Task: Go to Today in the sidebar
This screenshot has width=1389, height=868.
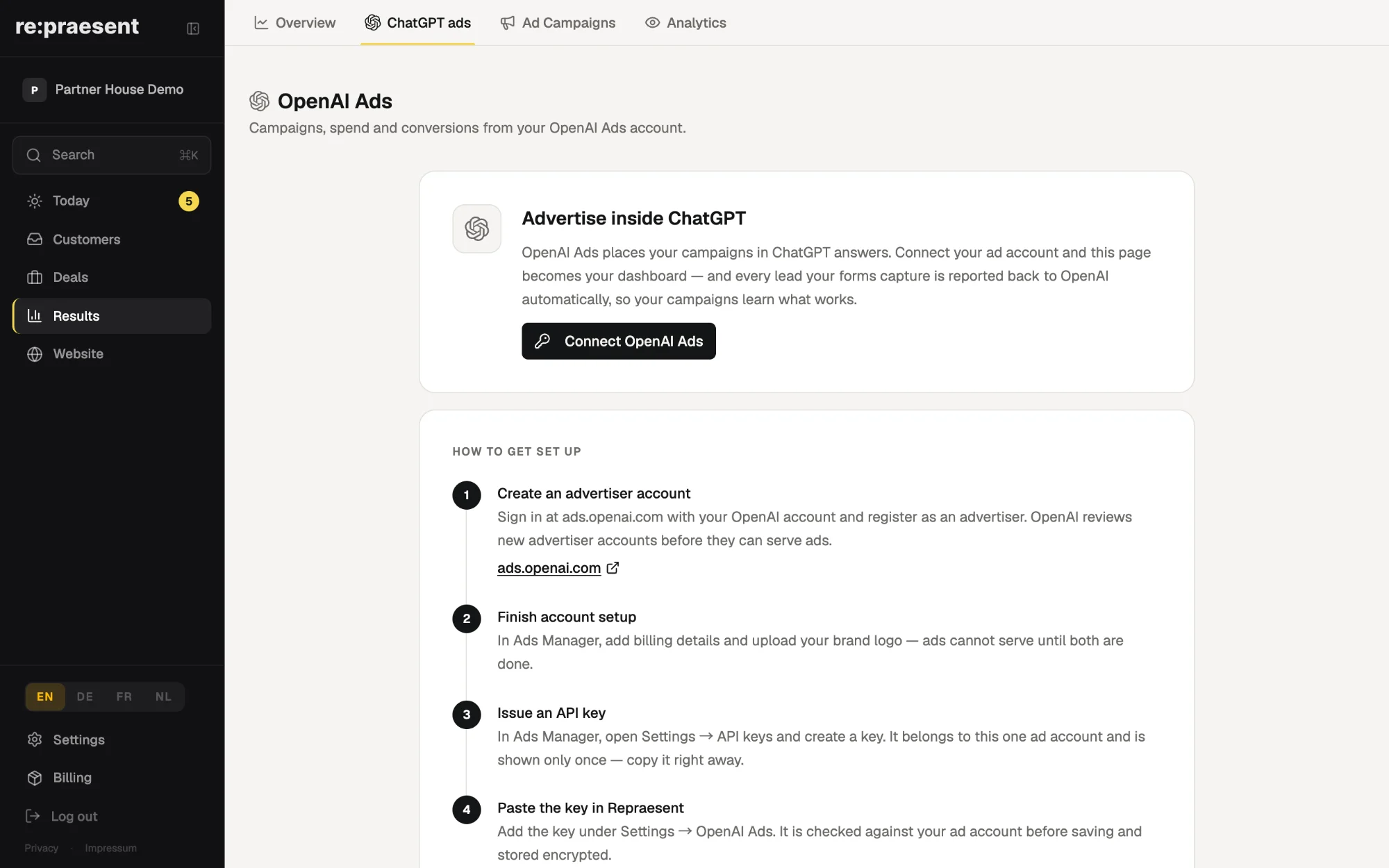Action: tap(112, 201)
